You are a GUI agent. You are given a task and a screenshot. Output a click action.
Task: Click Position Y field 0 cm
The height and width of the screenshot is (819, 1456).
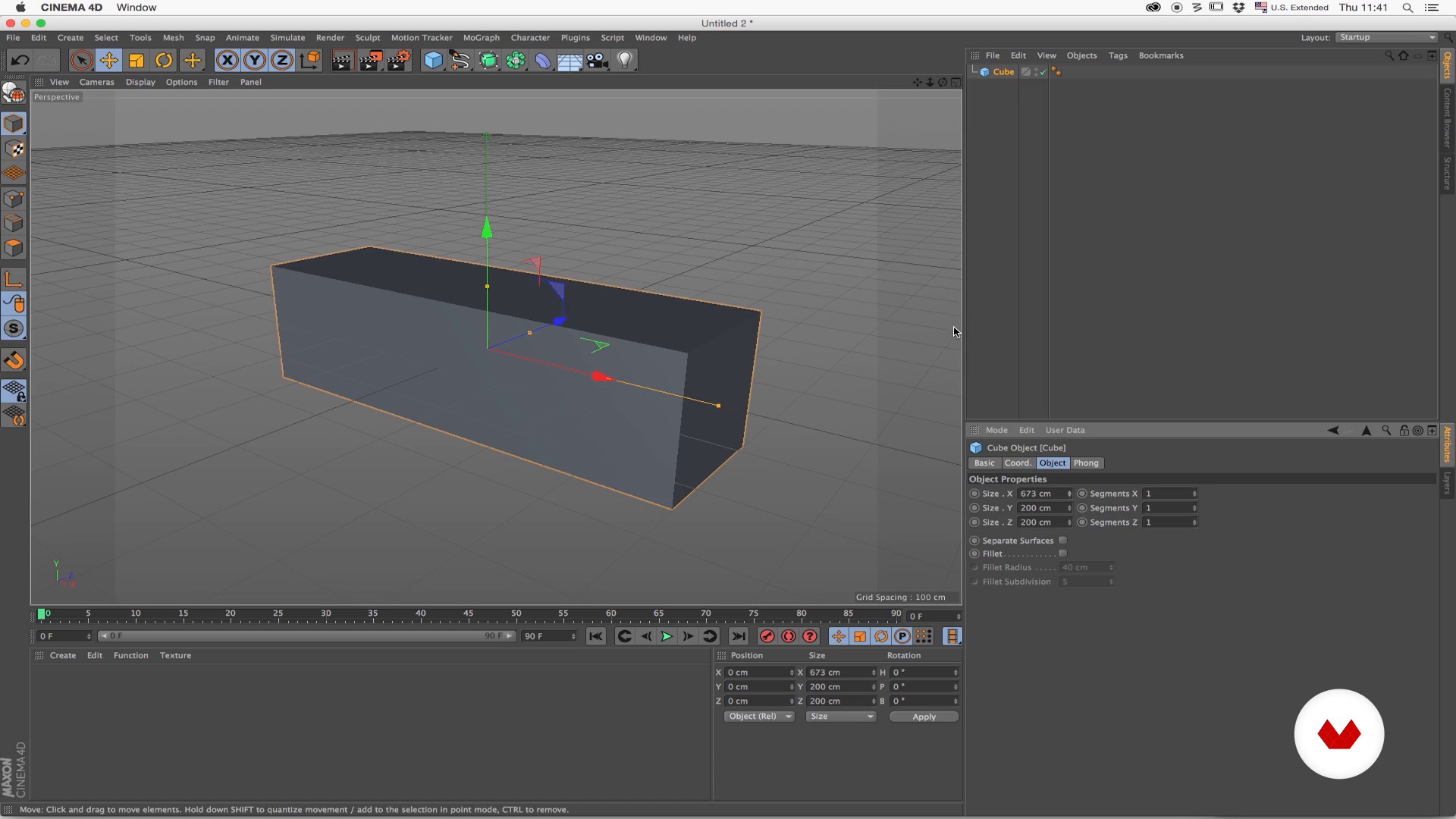759,687
